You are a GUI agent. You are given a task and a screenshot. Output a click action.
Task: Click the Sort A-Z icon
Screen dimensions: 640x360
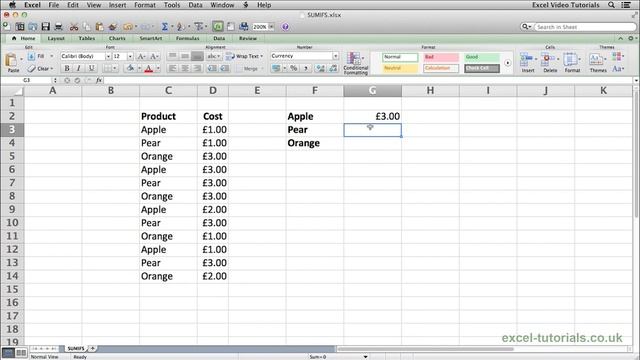click(180, 27)
